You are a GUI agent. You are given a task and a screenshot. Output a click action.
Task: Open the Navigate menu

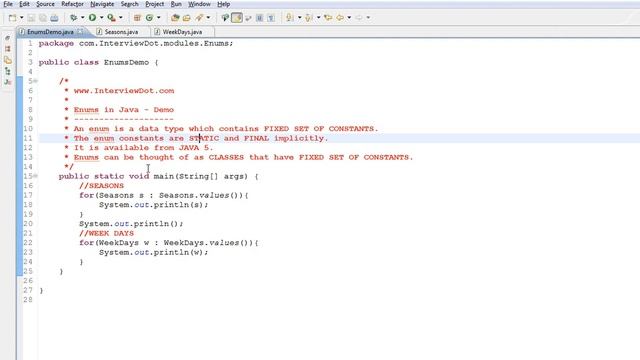pyautogui.click(x=102, y=4)
